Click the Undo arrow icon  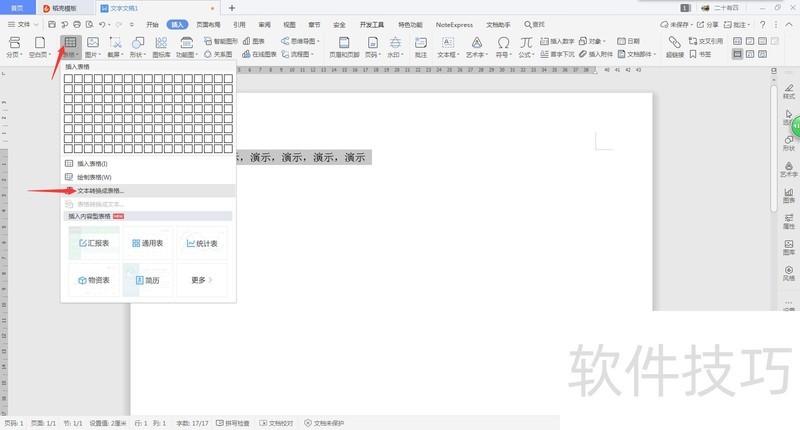click(x=102, y=24)
